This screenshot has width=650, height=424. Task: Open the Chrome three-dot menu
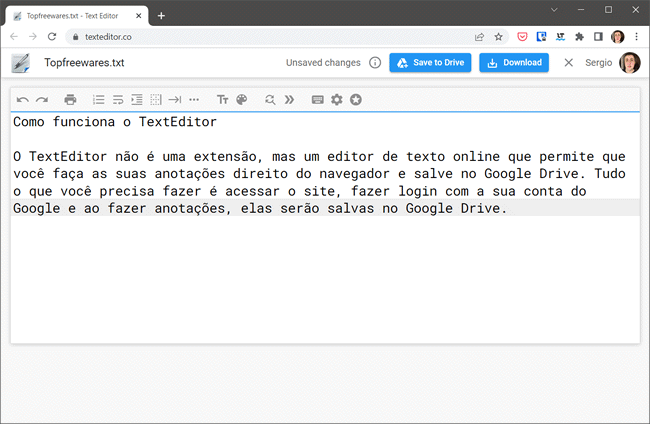[636, 37]
